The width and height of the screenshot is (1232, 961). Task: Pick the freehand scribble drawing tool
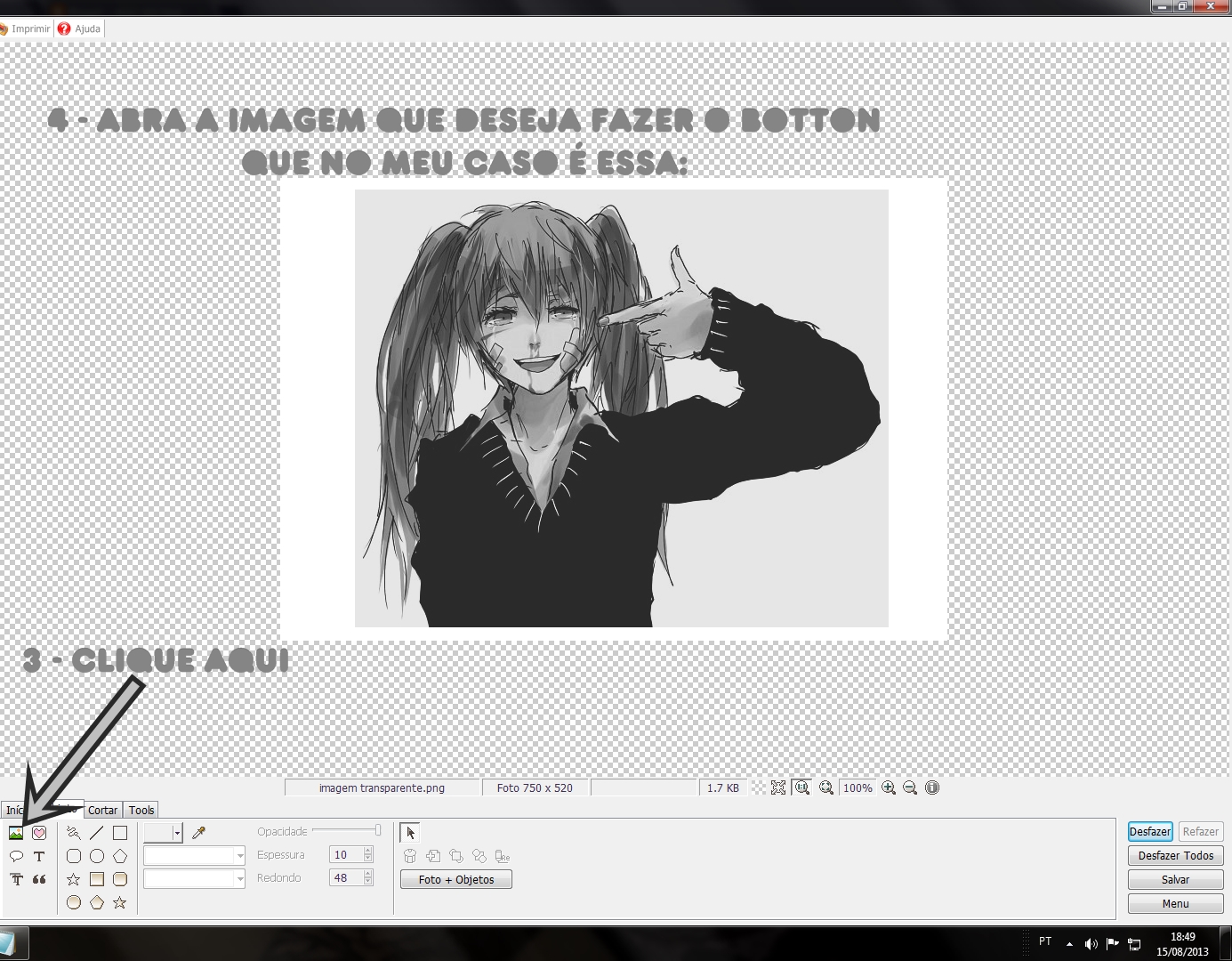74,833
